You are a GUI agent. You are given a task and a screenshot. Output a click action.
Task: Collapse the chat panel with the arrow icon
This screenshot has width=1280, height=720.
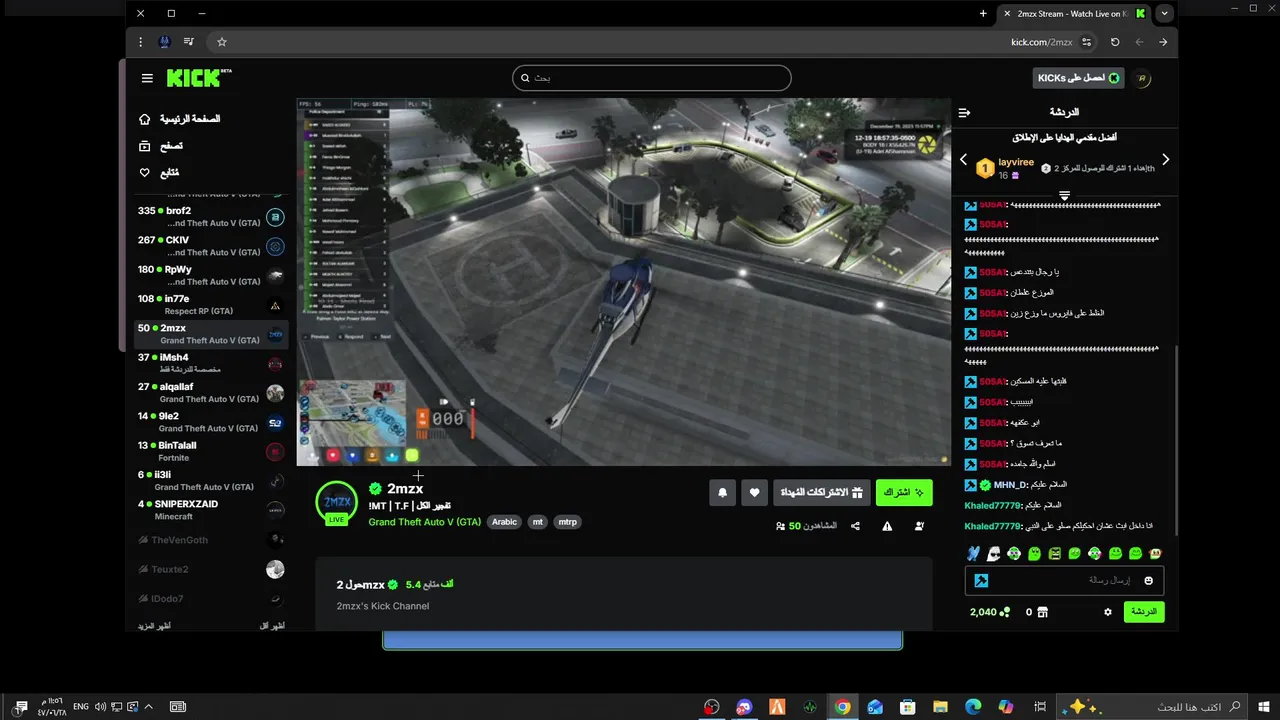pyautogui.click(x=964, y=112)
